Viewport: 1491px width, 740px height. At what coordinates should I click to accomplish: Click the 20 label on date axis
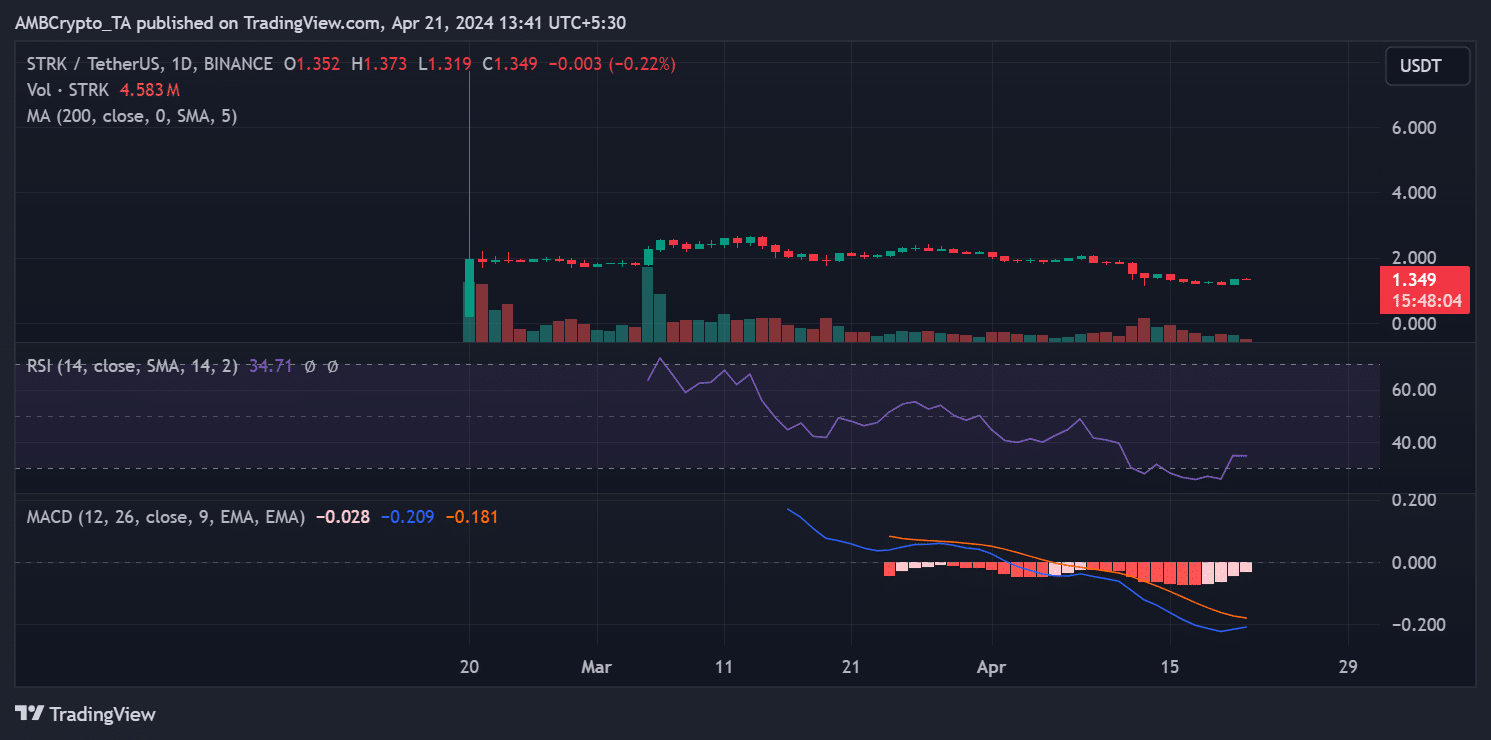point(469,666)
